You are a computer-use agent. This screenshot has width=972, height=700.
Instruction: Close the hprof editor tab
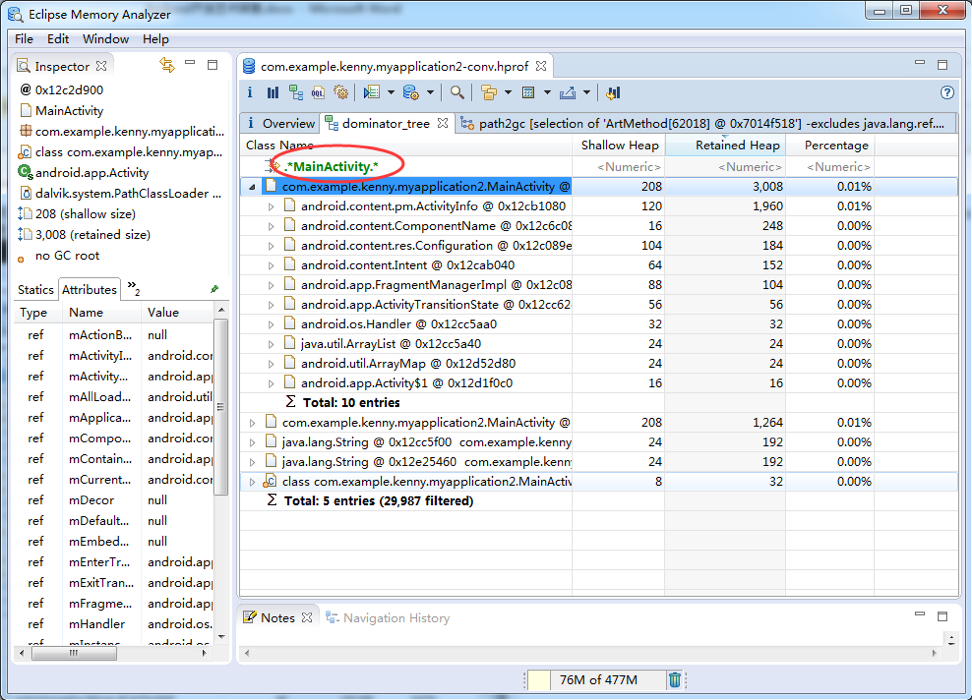click(541, 66)
